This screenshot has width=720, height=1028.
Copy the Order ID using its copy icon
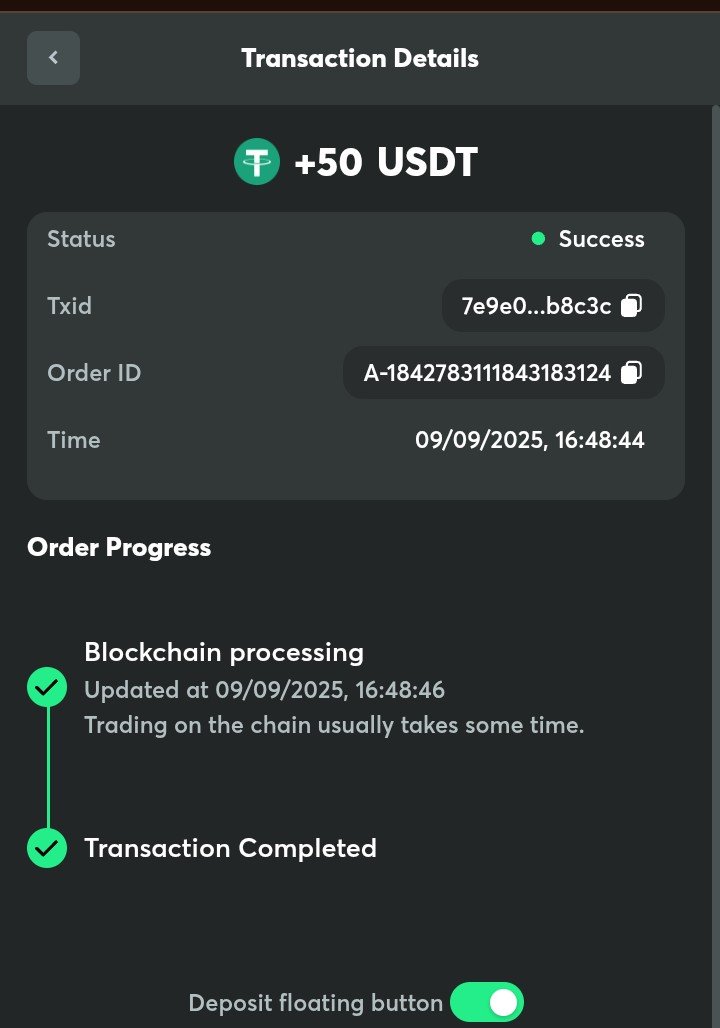(631, 373)
